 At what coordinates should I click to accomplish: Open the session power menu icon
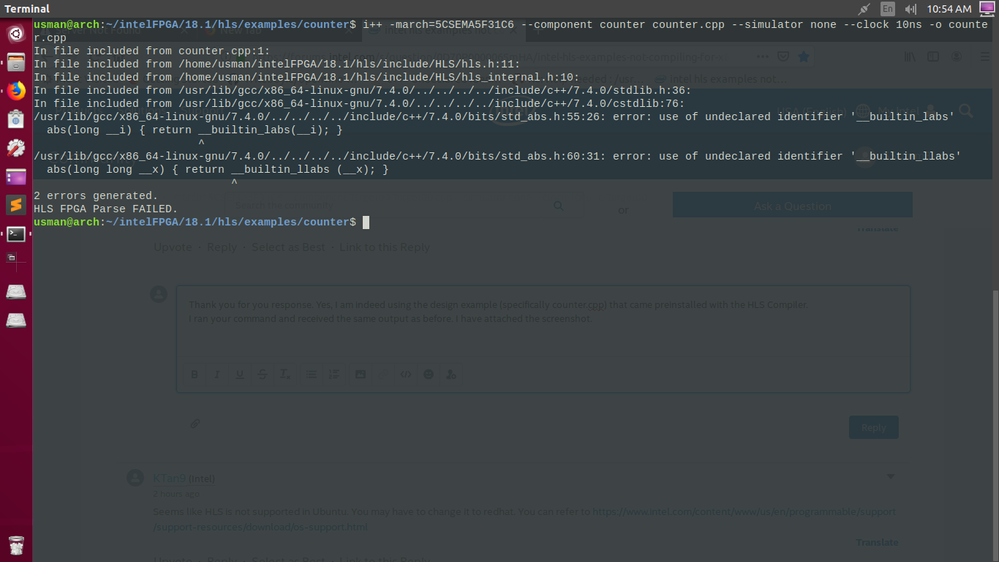tap(987, 9)
